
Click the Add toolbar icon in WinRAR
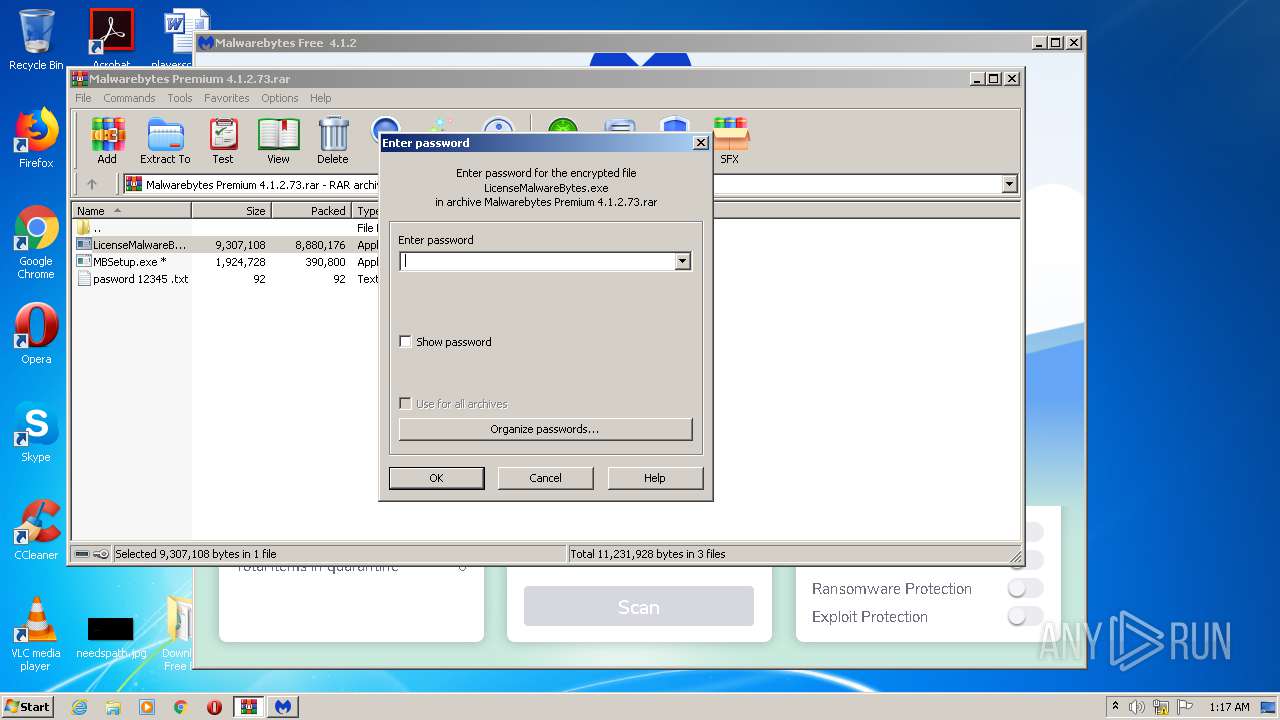107,140
